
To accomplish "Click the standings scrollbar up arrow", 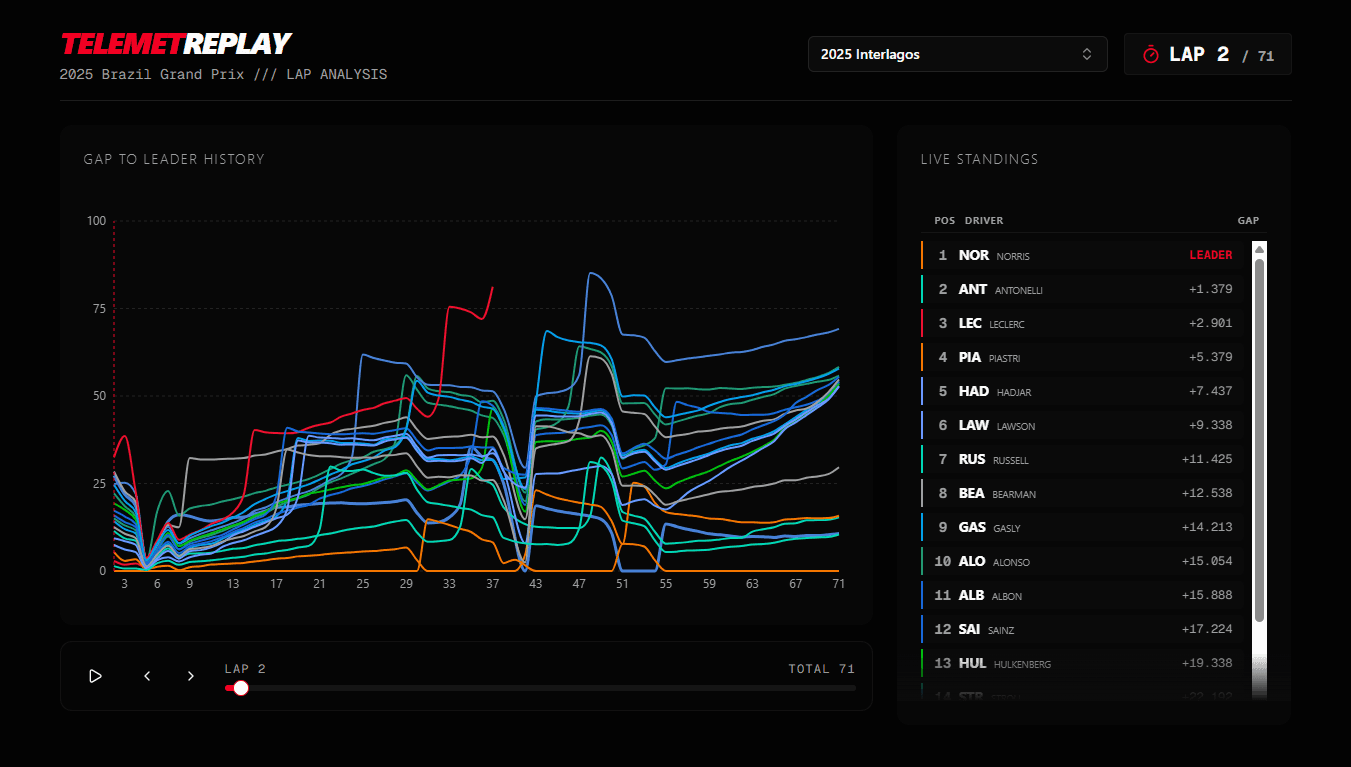I will point(1259,249).
